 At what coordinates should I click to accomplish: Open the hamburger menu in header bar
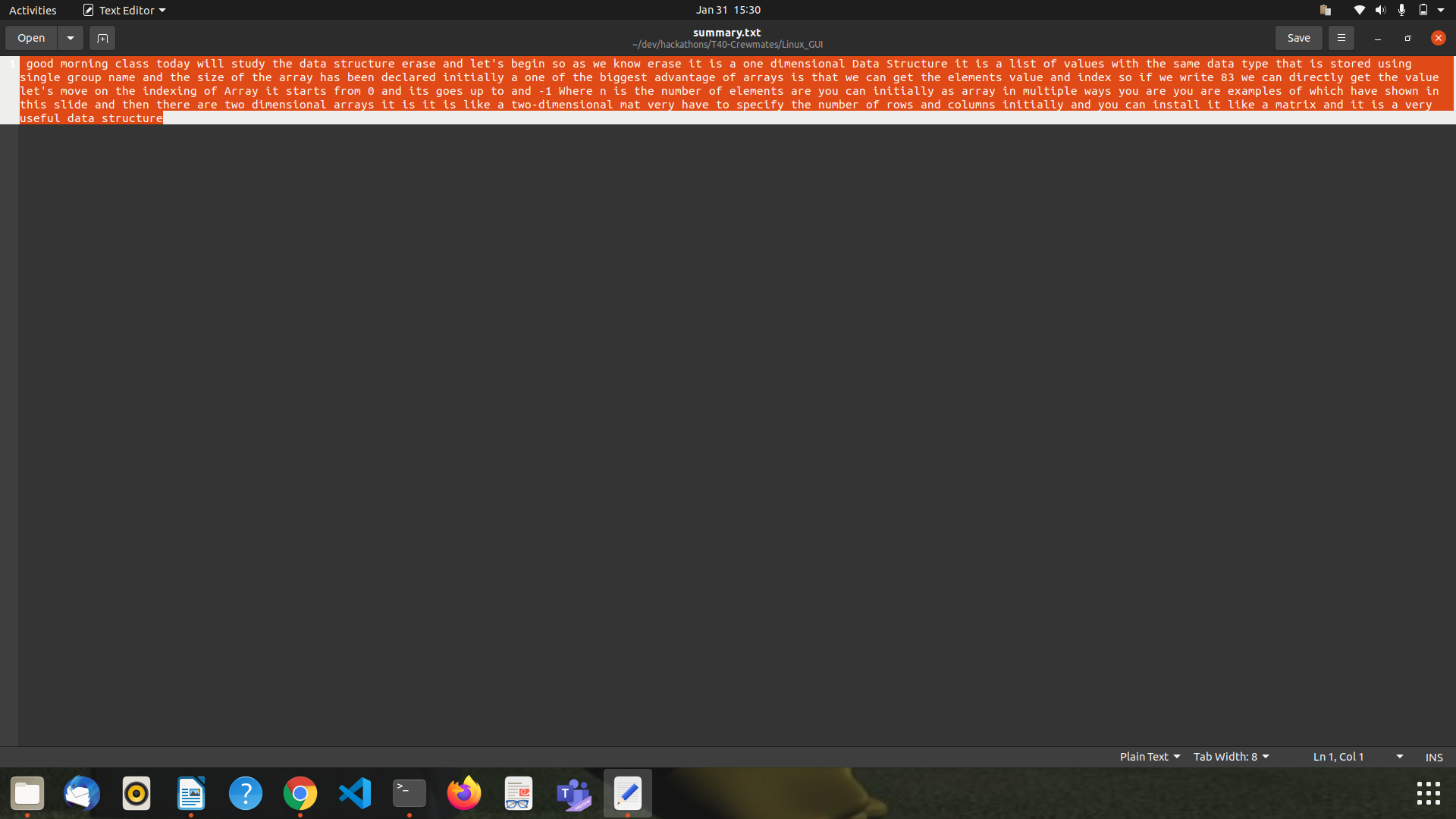tap(1341, 38)
